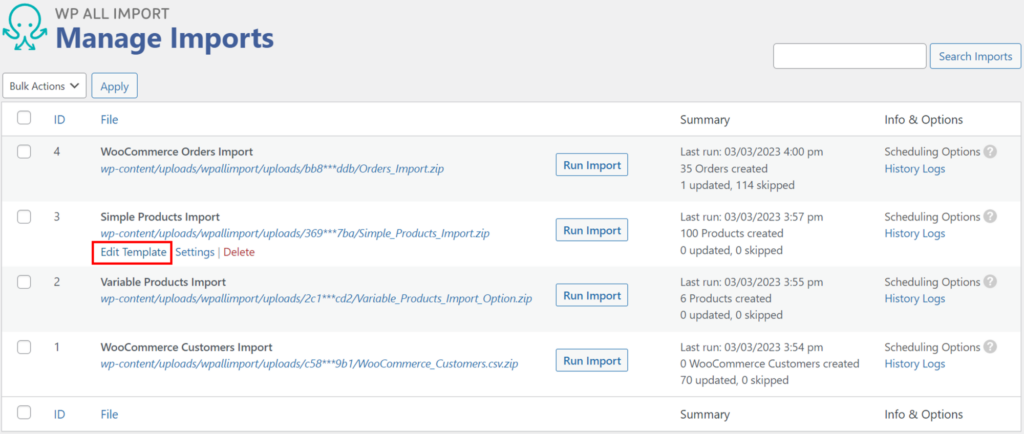Screen dimensions: 1024x434
Task: Open History Logs for WooCommerce Customers Import
Action: pos(914,364)
